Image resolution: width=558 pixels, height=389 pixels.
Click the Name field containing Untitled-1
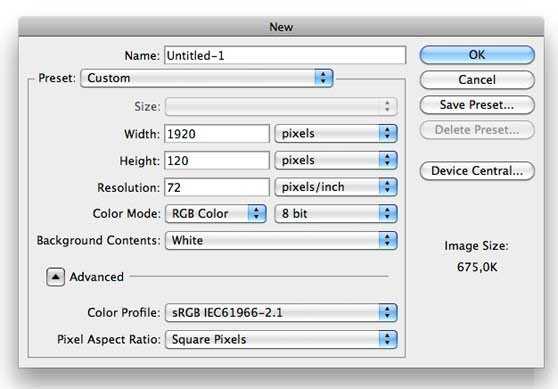tap(285, 56)
